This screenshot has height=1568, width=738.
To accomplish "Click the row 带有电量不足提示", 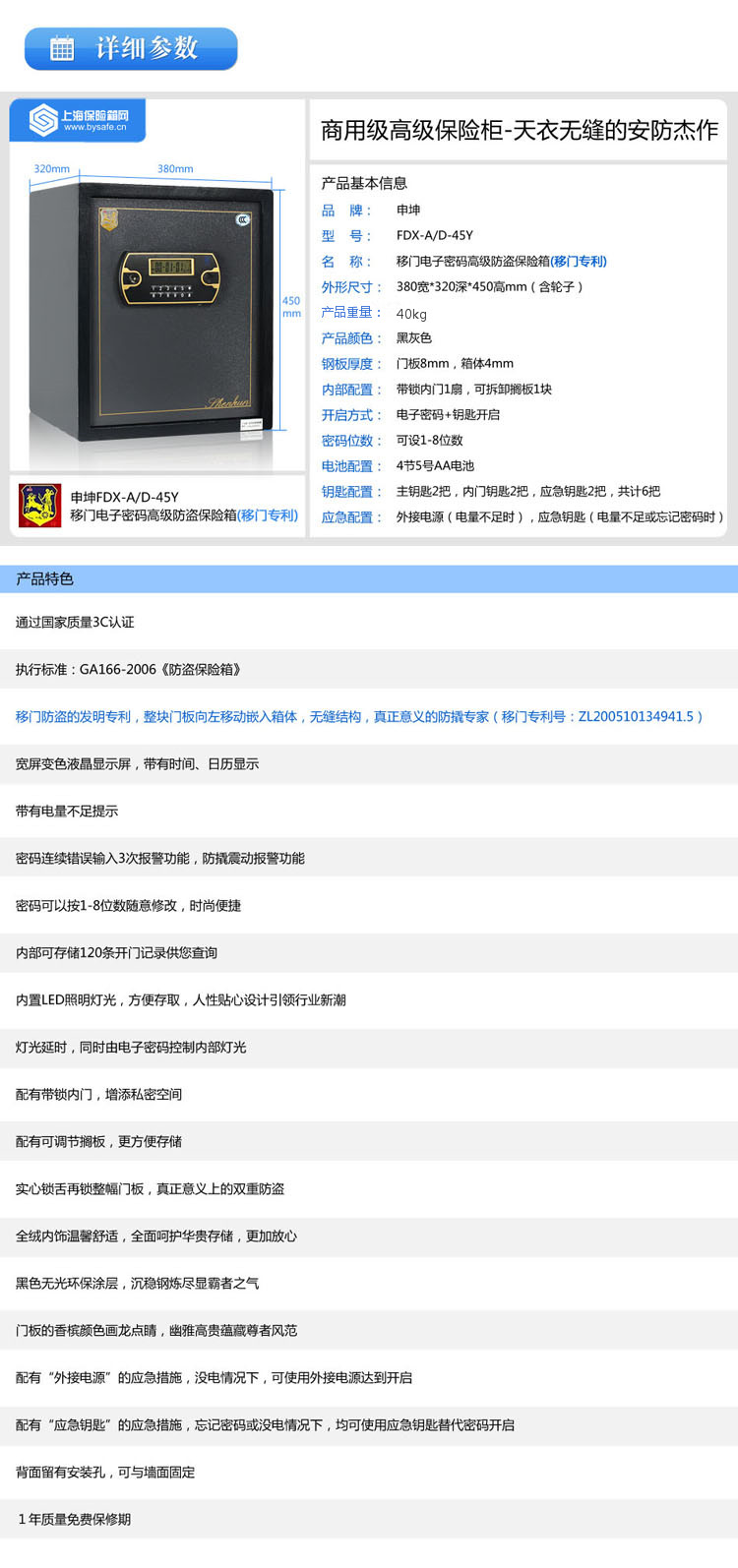I will point(369,811).
